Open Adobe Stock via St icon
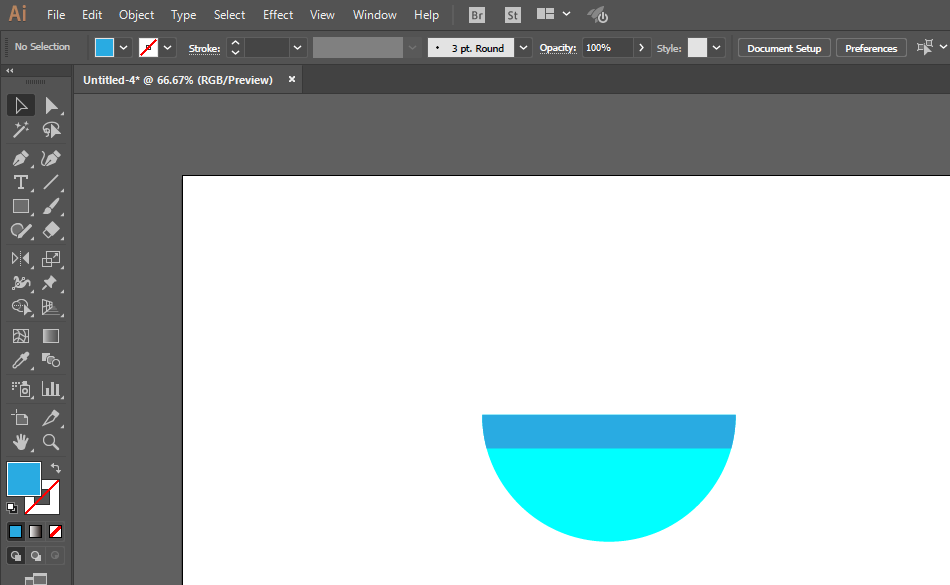This screenshot has height=585, width=950. click(x=513, y=15)
